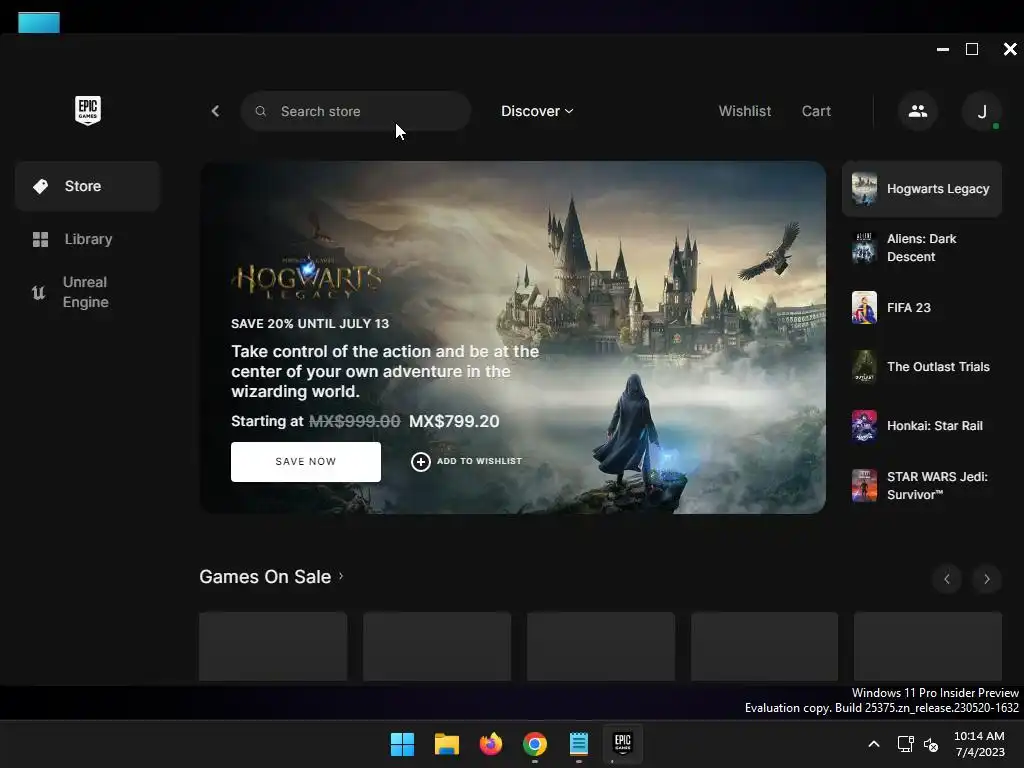Screen dimensions: 1024x768
Task: Select Store in the sidebar
Action: pos(88,186)
